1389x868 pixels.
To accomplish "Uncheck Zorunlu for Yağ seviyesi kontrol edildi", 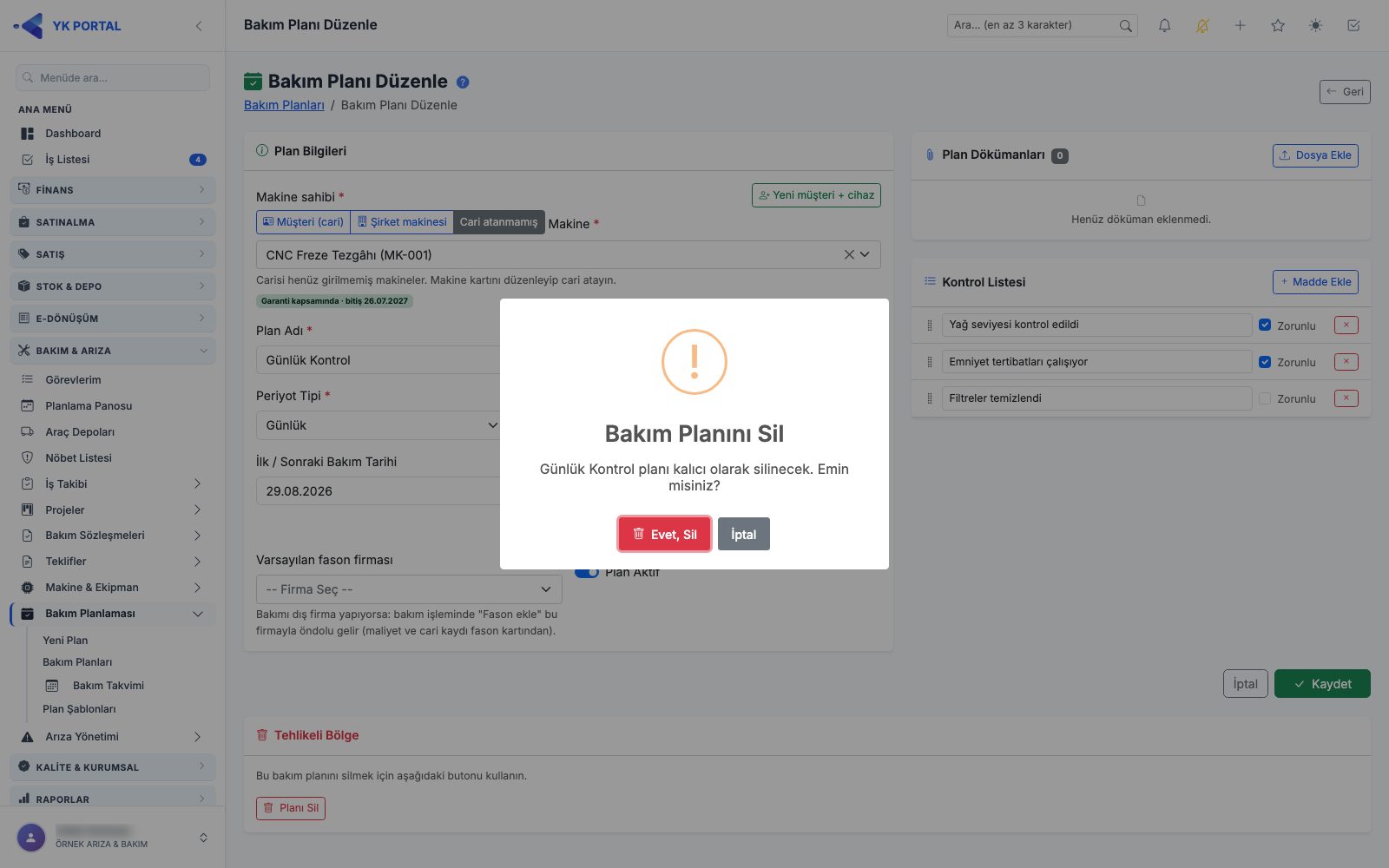I will [1265, 325].
